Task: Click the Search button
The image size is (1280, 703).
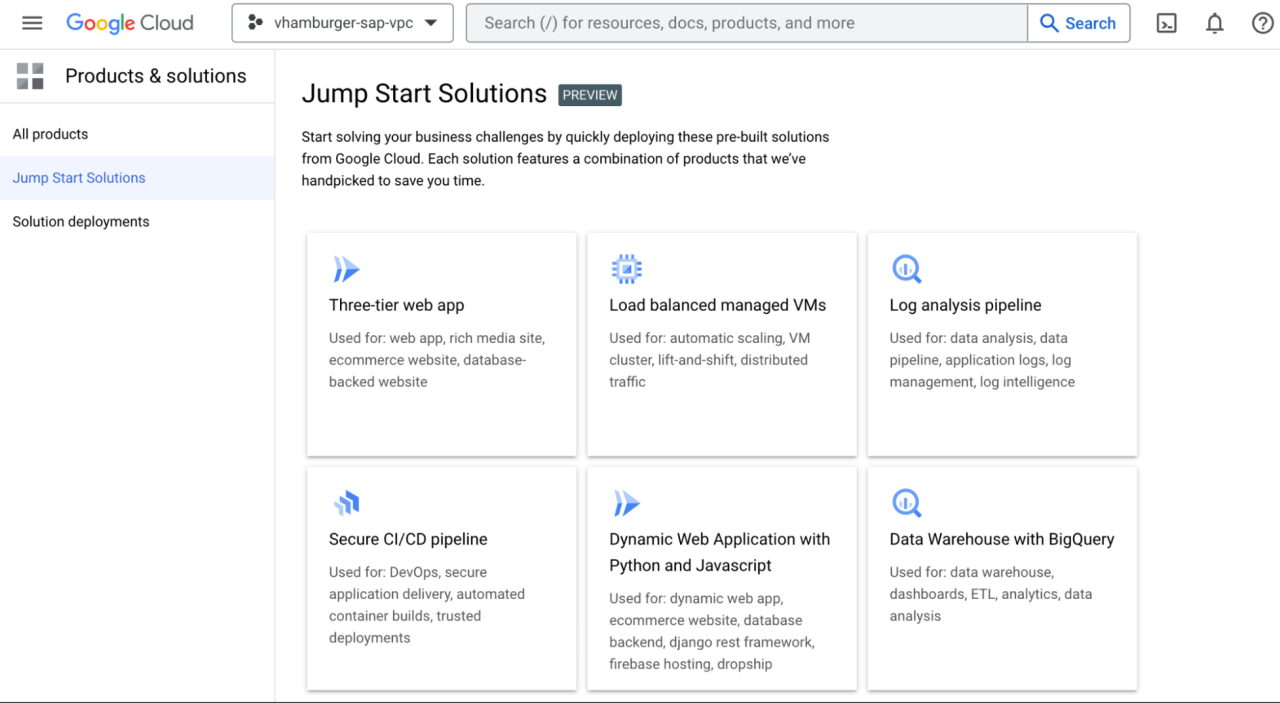Action: point(1079,22)
